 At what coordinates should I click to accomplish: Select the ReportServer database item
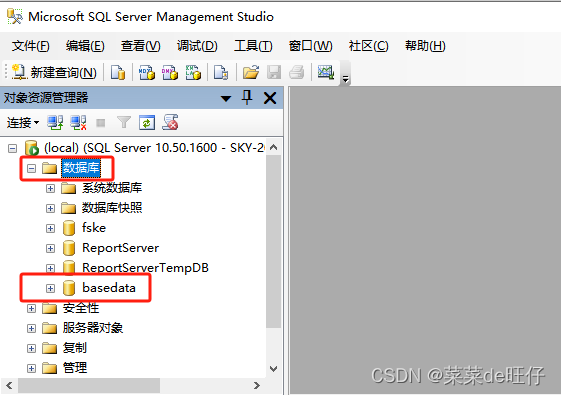click(x=121, y=248)
